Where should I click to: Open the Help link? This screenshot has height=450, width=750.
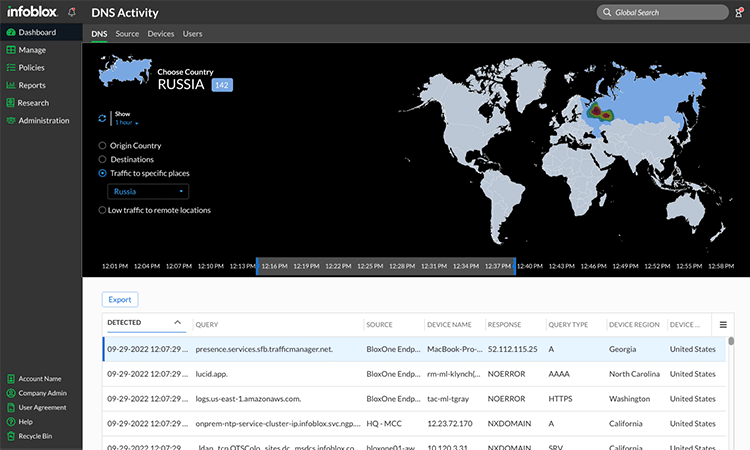click(25, 422)
